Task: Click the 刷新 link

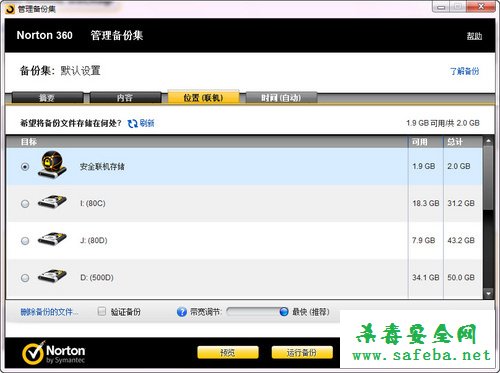Action: coord(147,123)
